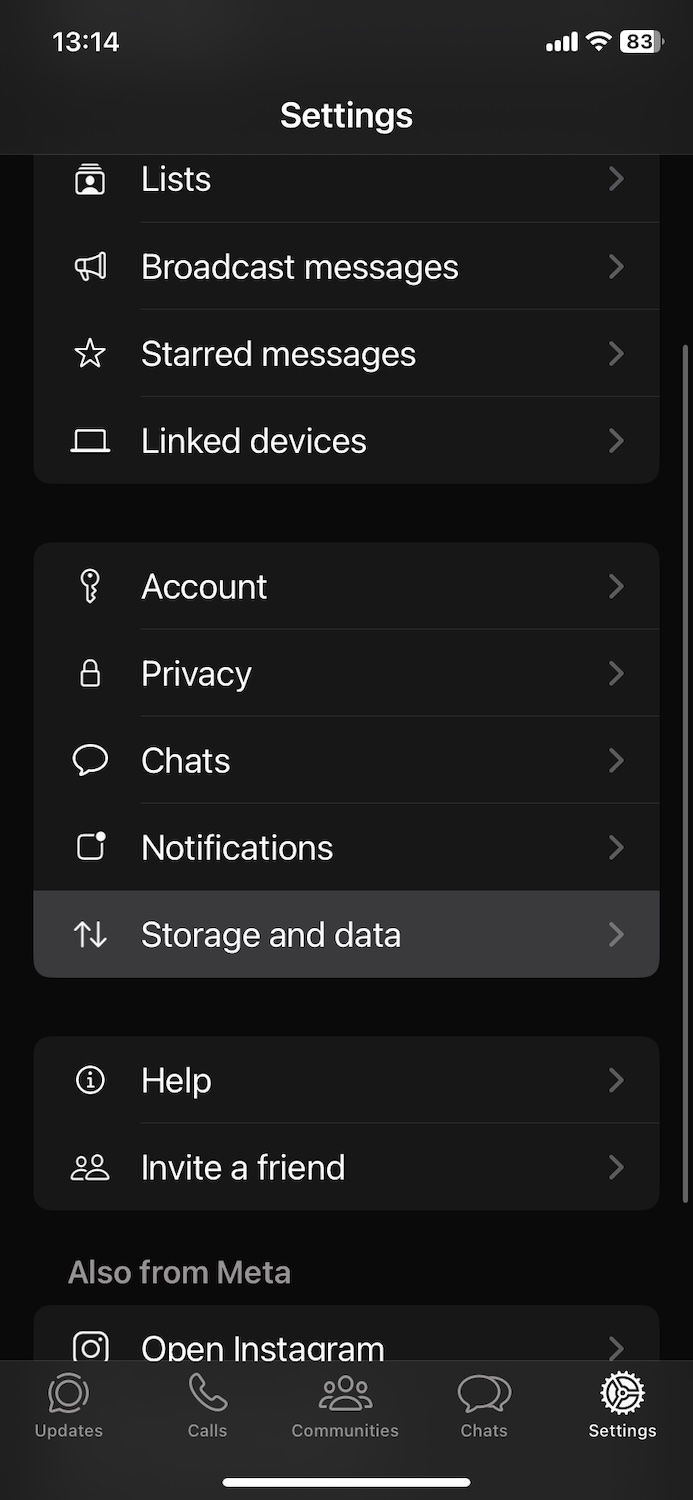Expand the Linked devices chevron
Screen dimensions: 693x1500
616,441
